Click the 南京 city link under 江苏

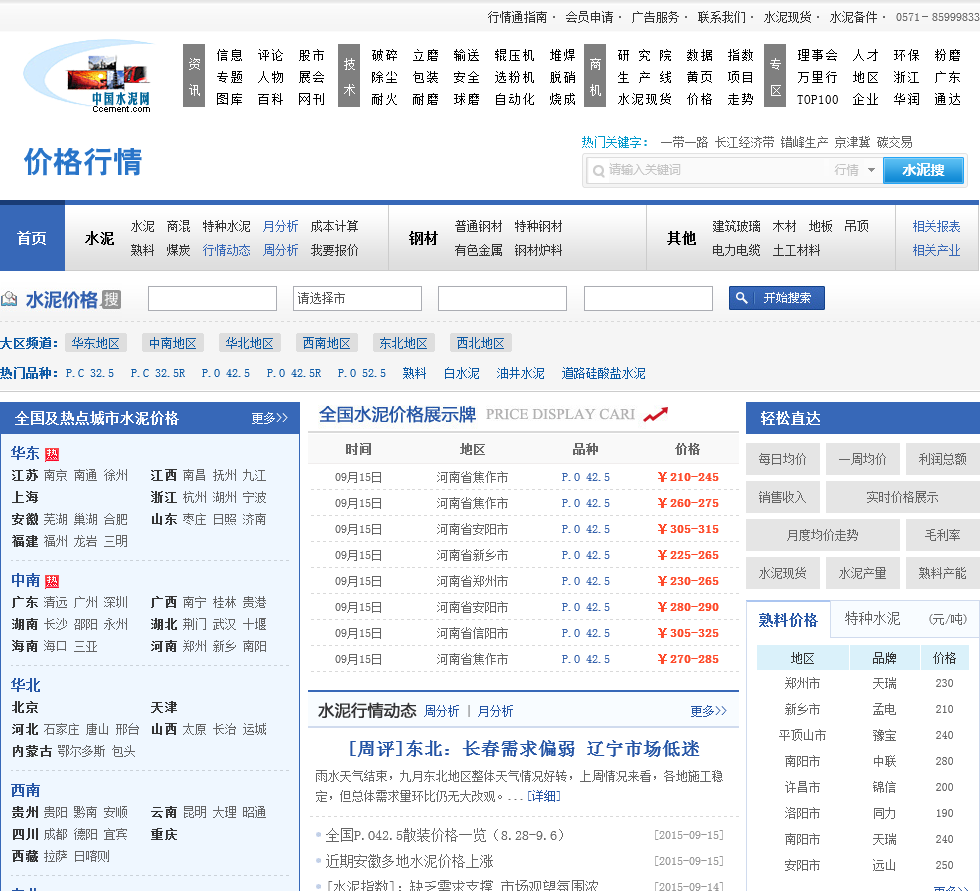point(56,475)
